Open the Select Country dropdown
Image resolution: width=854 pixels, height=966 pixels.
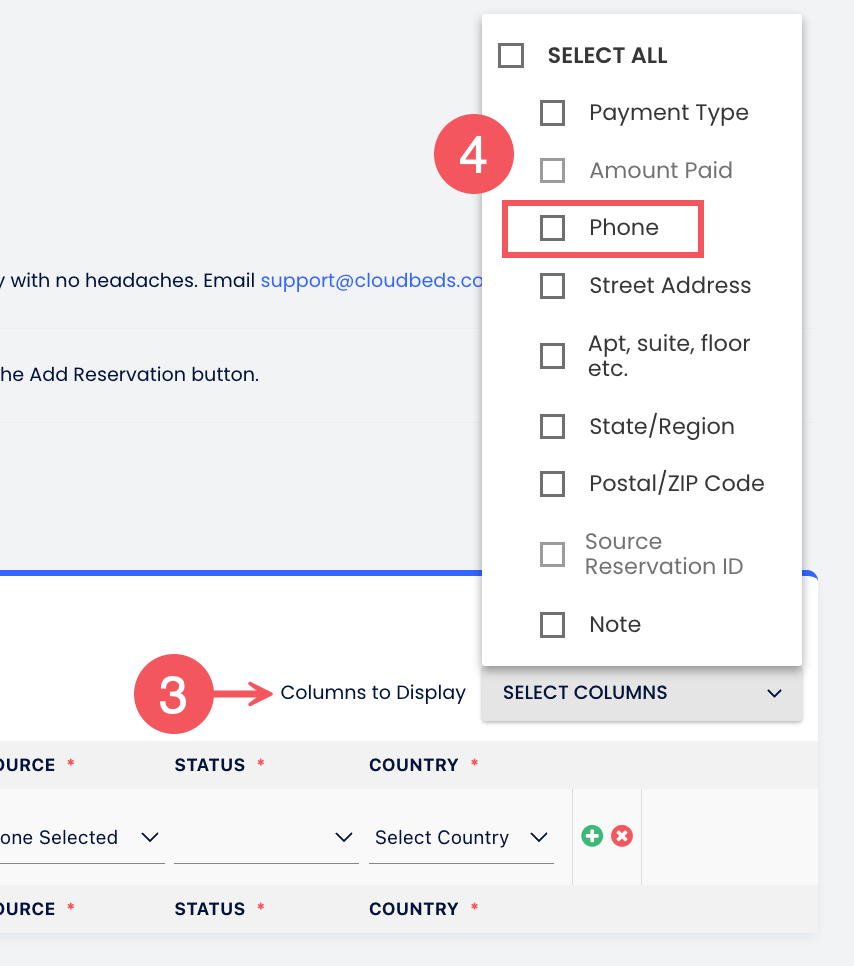[x=461, y=838]
